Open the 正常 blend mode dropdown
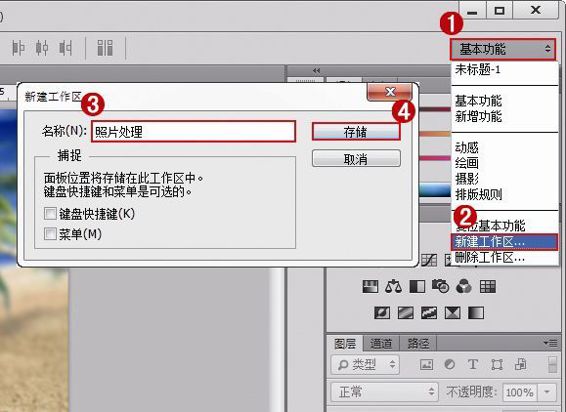 [x=384, y=392]
